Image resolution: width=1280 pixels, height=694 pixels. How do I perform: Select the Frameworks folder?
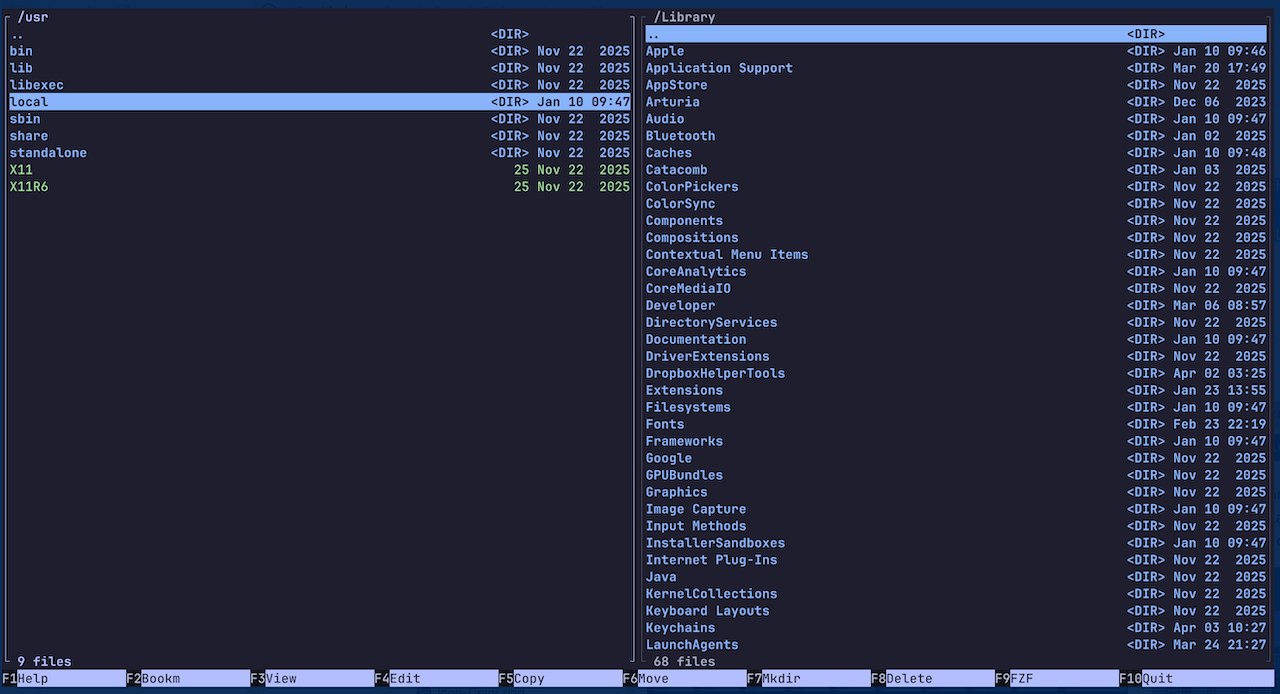tap(956, 442)
